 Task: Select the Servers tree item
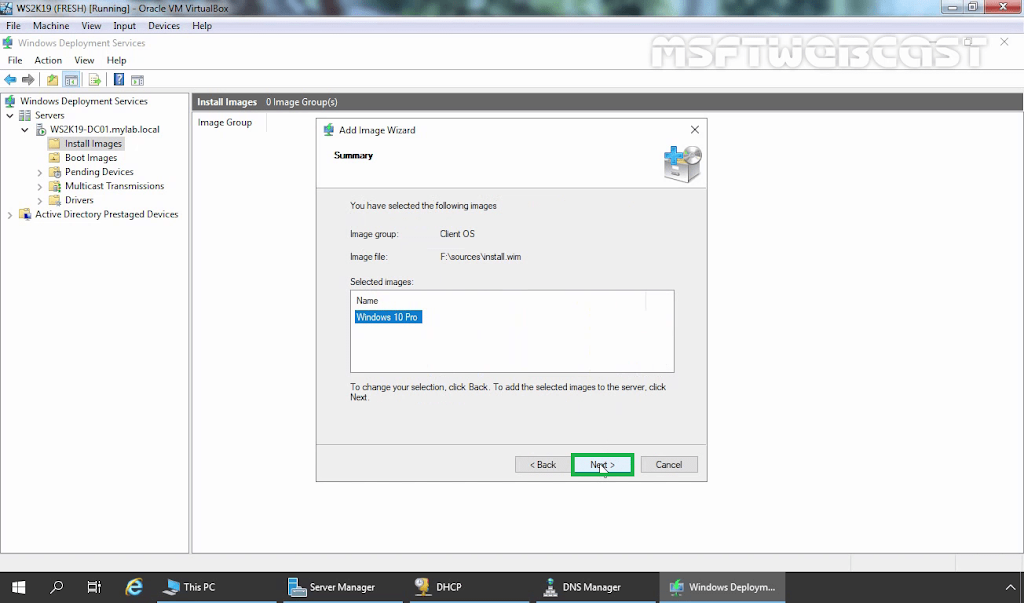point(50,115)
